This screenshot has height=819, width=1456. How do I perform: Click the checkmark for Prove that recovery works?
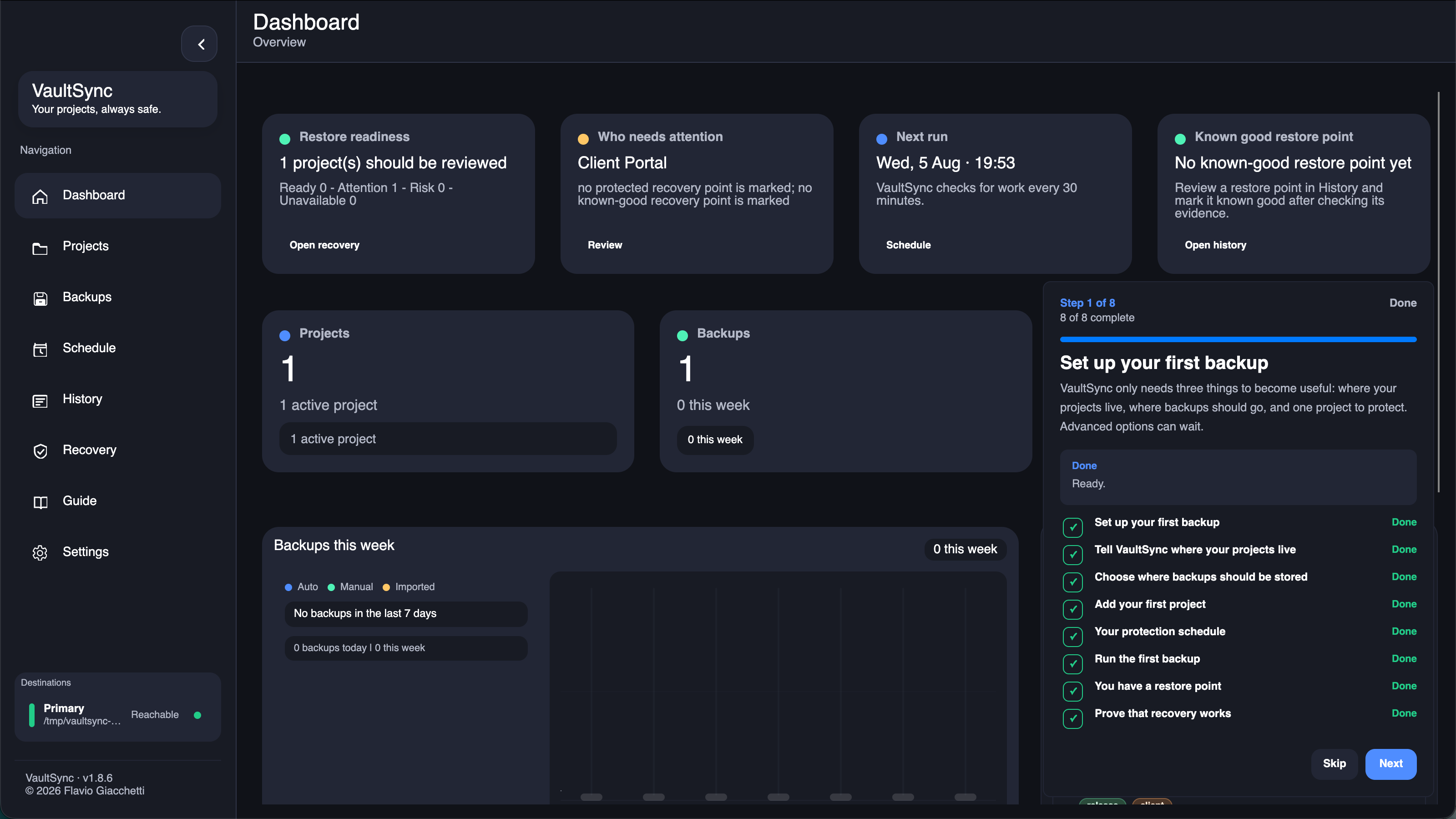(x=1072, y=718)
